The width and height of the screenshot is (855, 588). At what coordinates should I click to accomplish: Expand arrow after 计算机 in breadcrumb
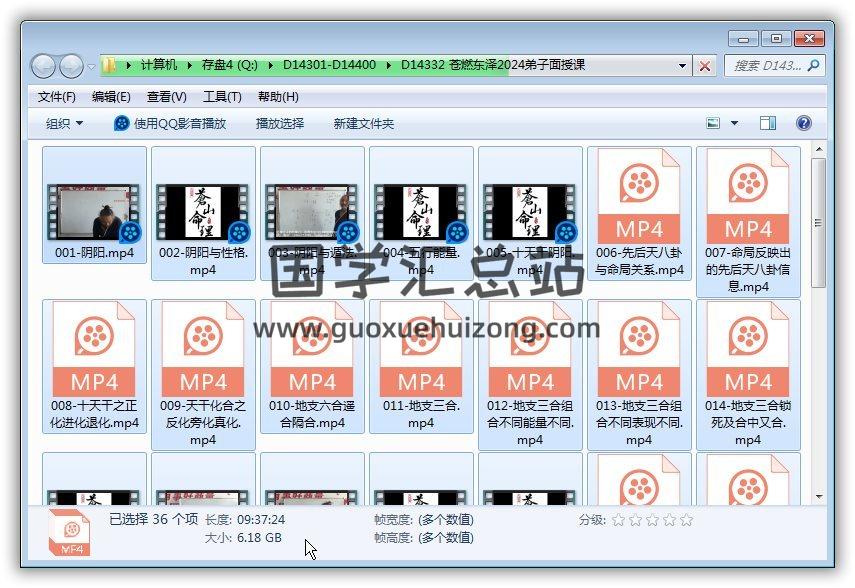(189, 65)
